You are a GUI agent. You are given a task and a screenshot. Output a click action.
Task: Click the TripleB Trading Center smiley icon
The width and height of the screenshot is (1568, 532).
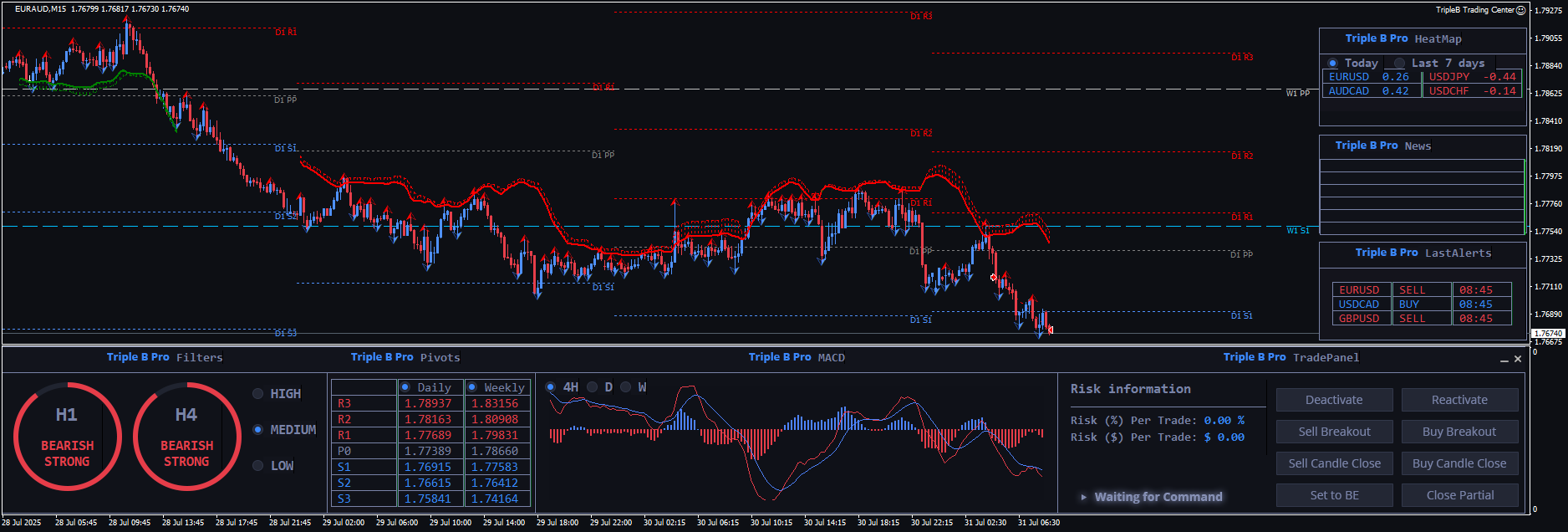(1520, 10)
